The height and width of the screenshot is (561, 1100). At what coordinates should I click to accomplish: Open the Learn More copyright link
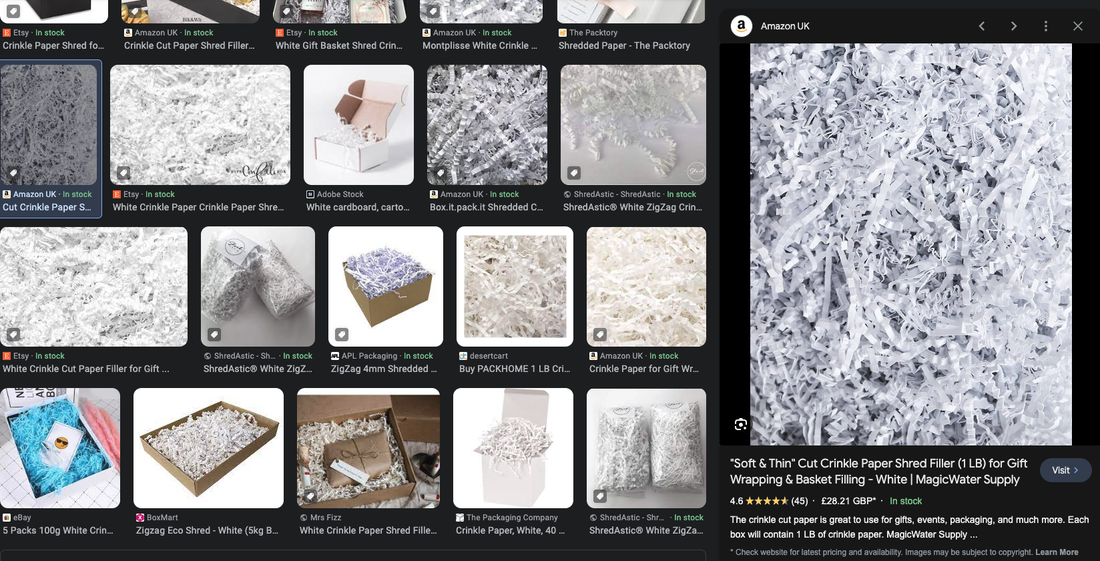click(x=1057, y=552)
